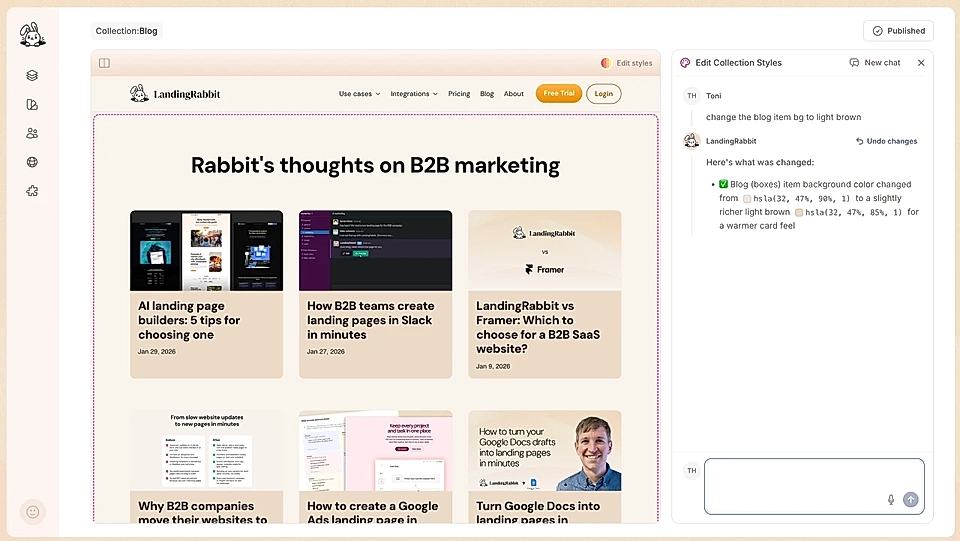Click the Collection:Blog breadcrumb label
The height and width of the screenshot is (541, 960).
[126, 31]
